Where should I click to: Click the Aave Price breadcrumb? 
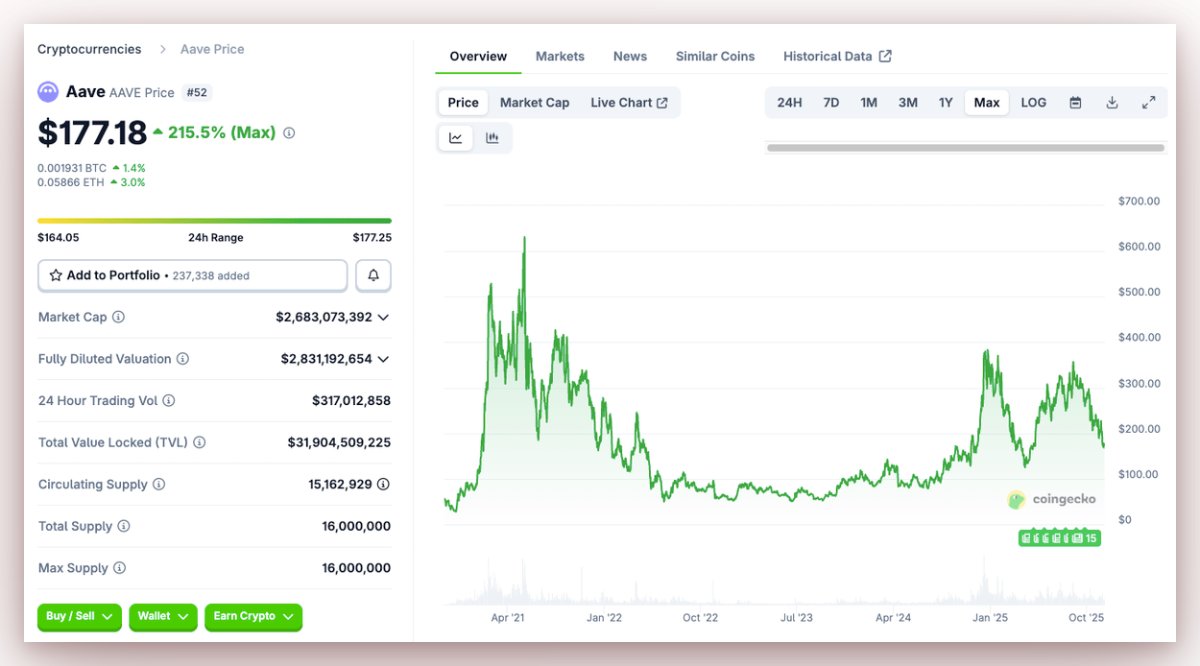click(x=212, y=49)
